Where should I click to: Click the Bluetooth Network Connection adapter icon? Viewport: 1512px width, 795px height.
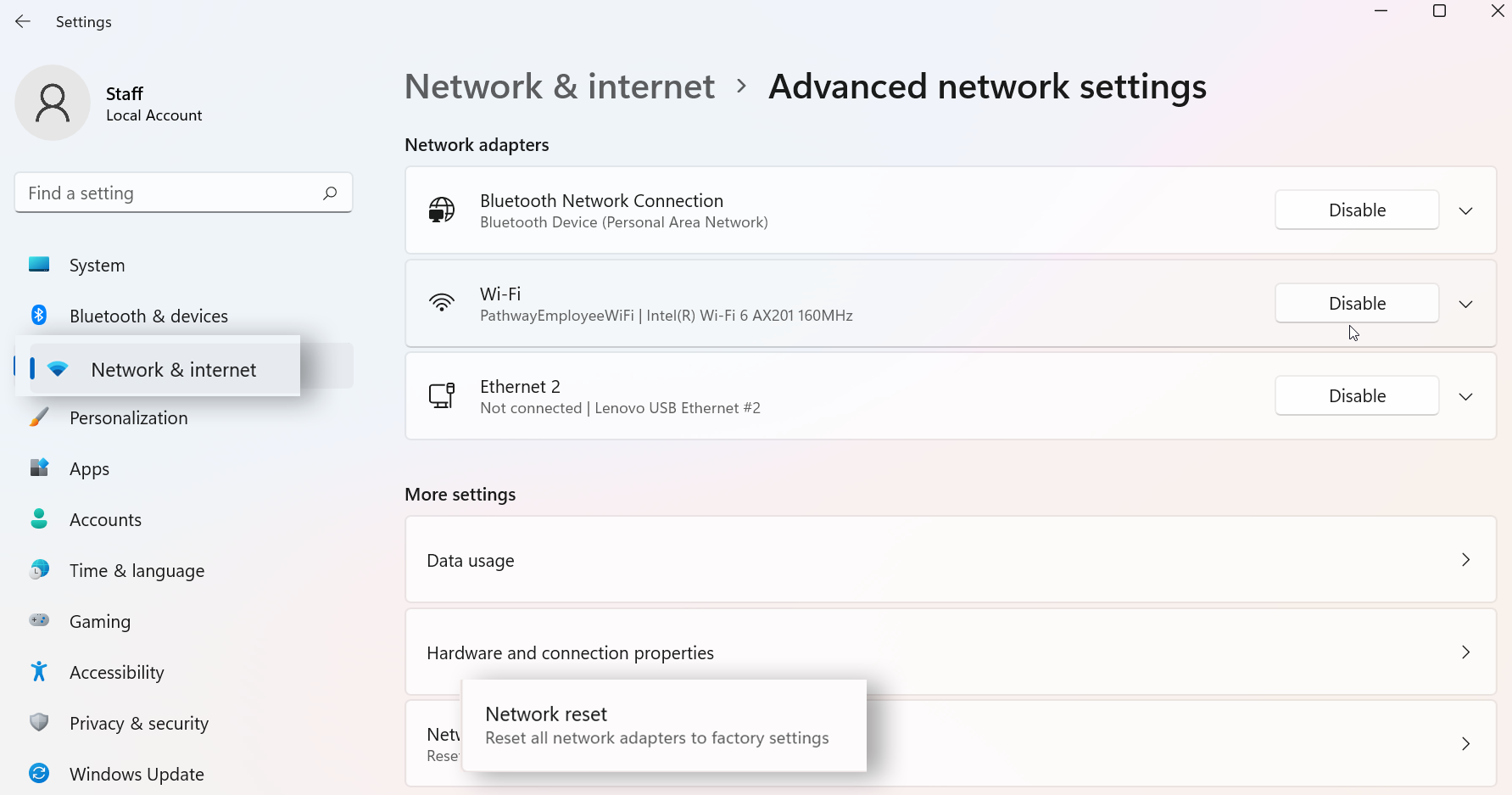pyautogui.click(x=442, y=210)
